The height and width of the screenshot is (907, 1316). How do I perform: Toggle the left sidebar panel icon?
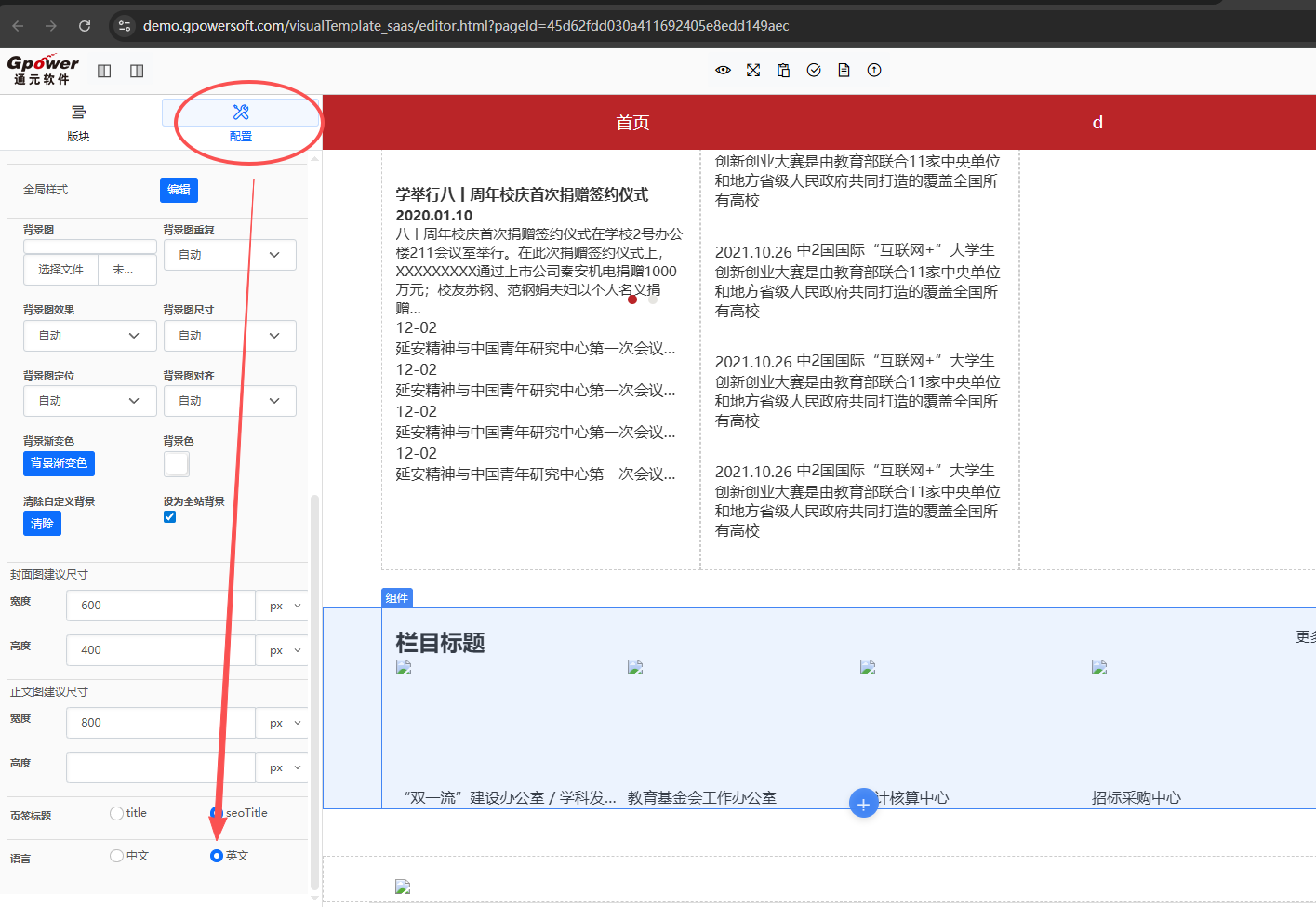click(104, 71)
